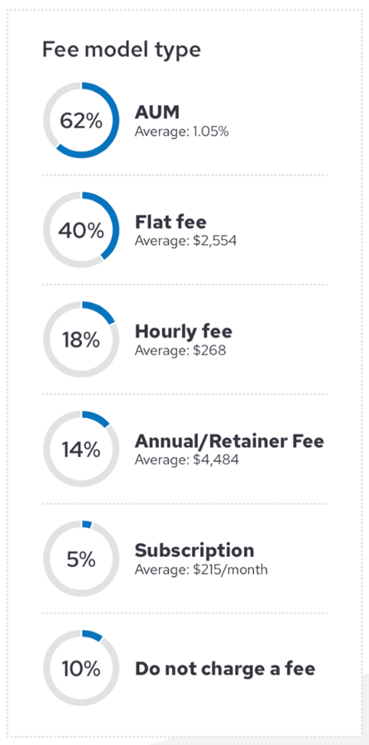369x745 pixels.
Task: Click the Flat fee 40% donut chart
Action: click(81, 230)
